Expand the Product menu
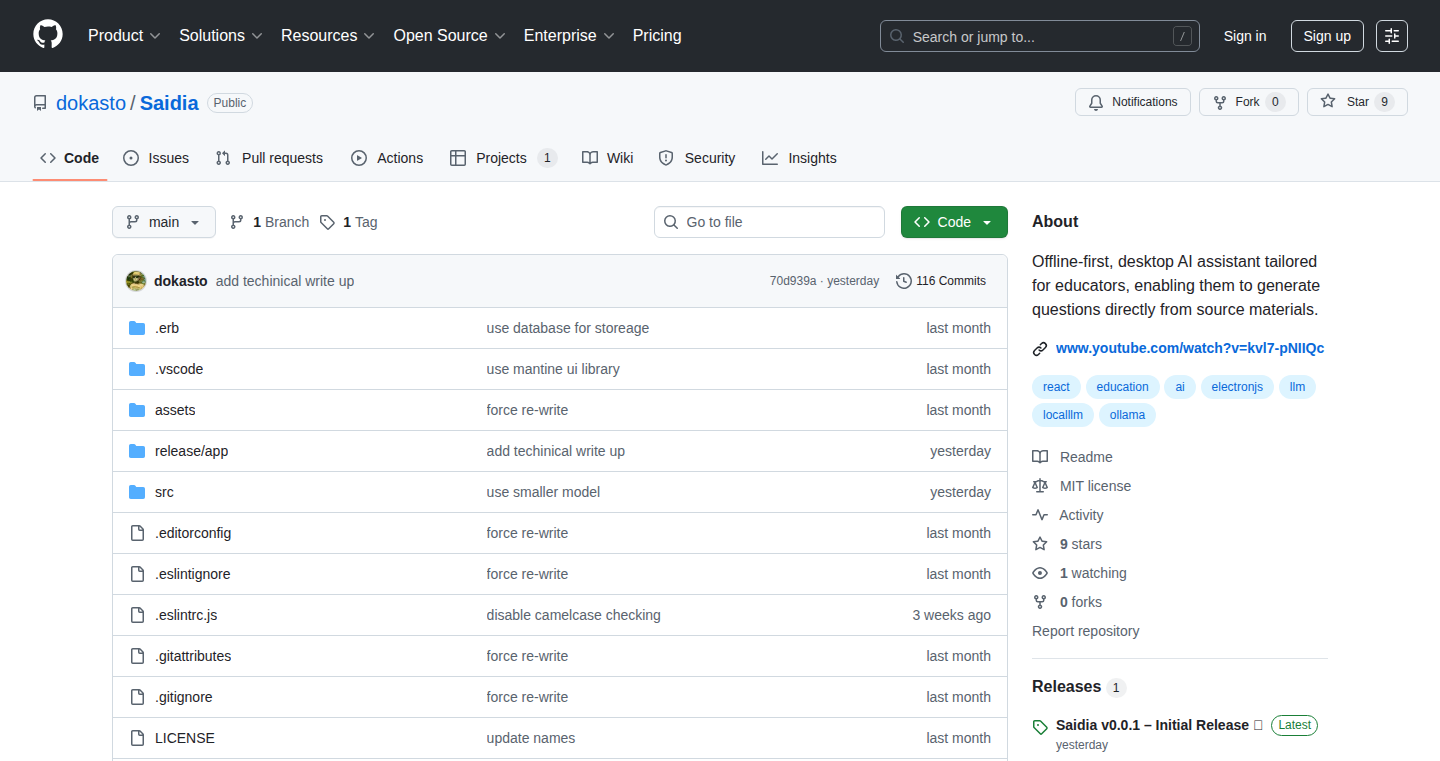Image resolution: width=1440 pixels, height=761 pixels. [x=124, y=35]
